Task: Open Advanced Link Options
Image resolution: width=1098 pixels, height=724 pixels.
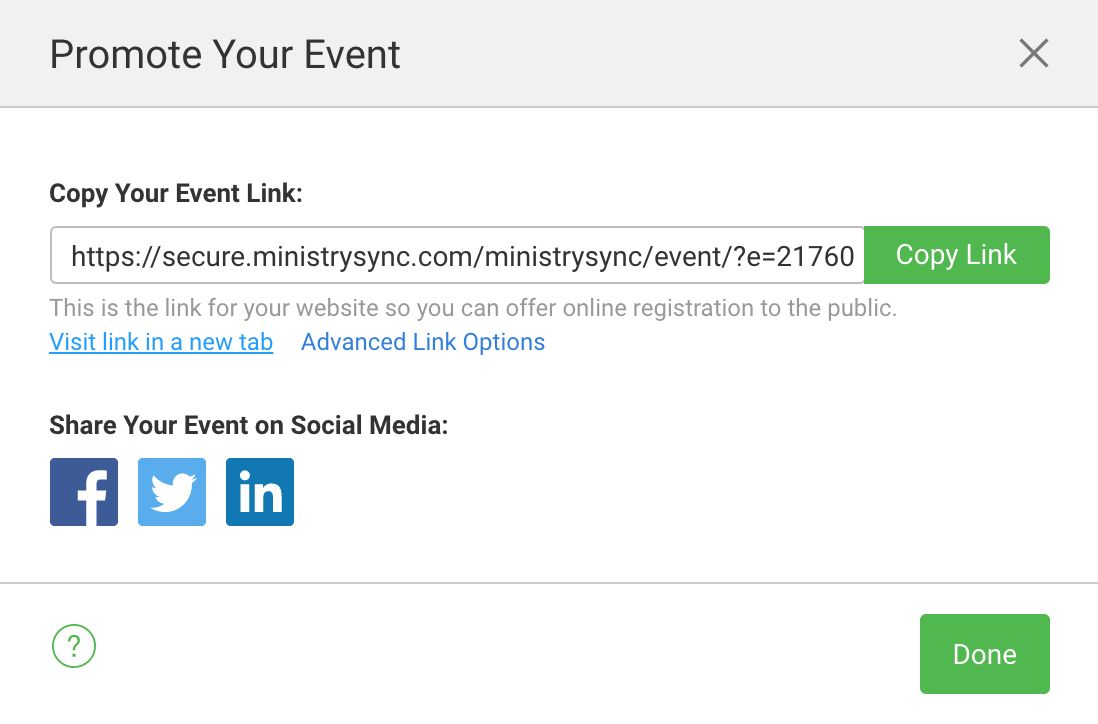Action: (x=423, y=342)
